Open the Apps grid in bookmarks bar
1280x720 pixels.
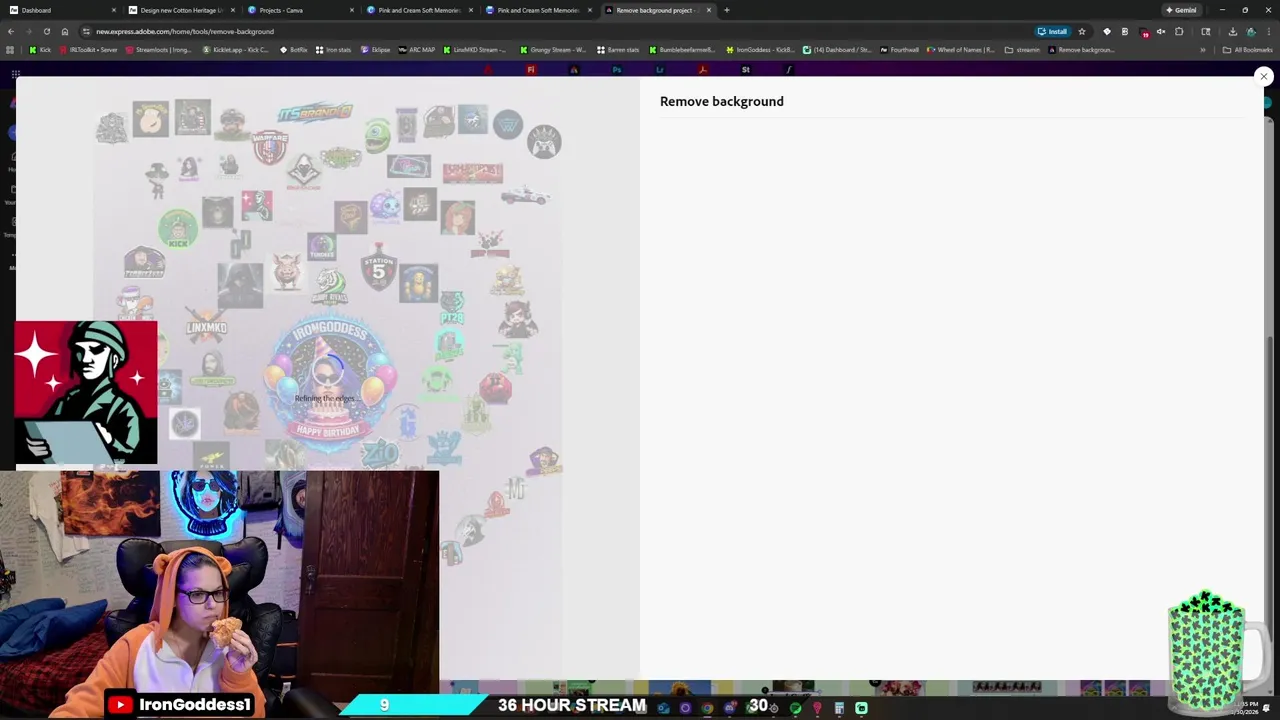click(10, 50)
